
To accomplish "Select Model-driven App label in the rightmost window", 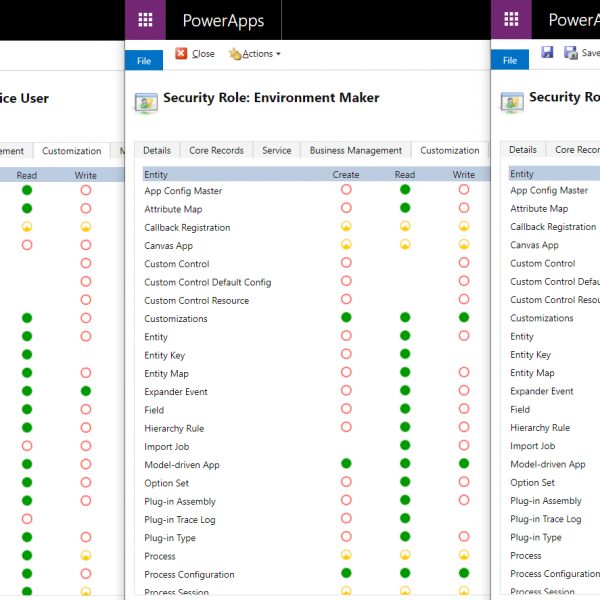I will tap(548, 464).
